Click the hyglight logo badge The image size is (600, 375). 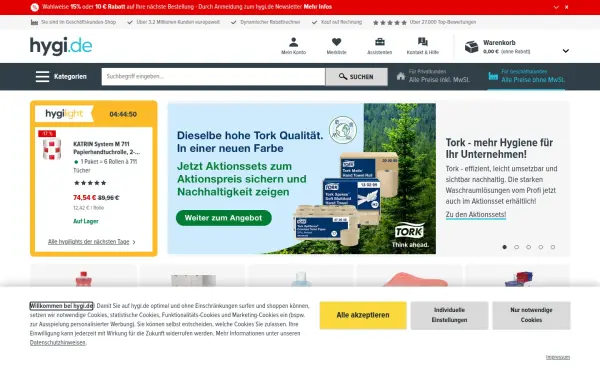tap(64, 114)
